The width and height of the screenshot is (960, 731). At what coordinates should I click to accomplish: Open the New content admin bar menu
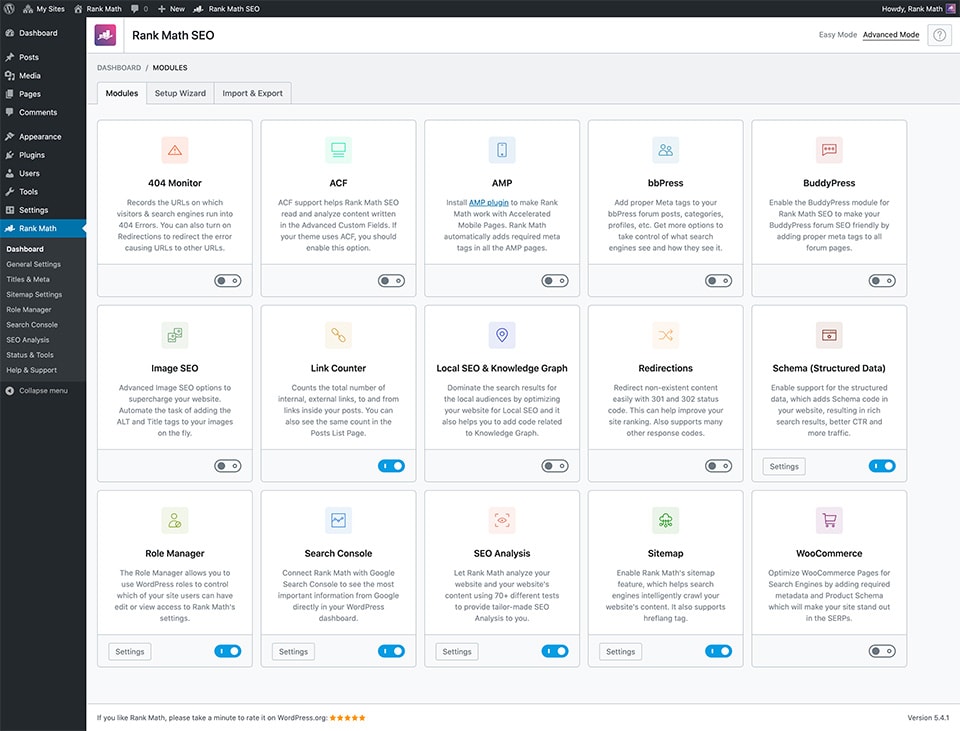(x=171, y=8)
